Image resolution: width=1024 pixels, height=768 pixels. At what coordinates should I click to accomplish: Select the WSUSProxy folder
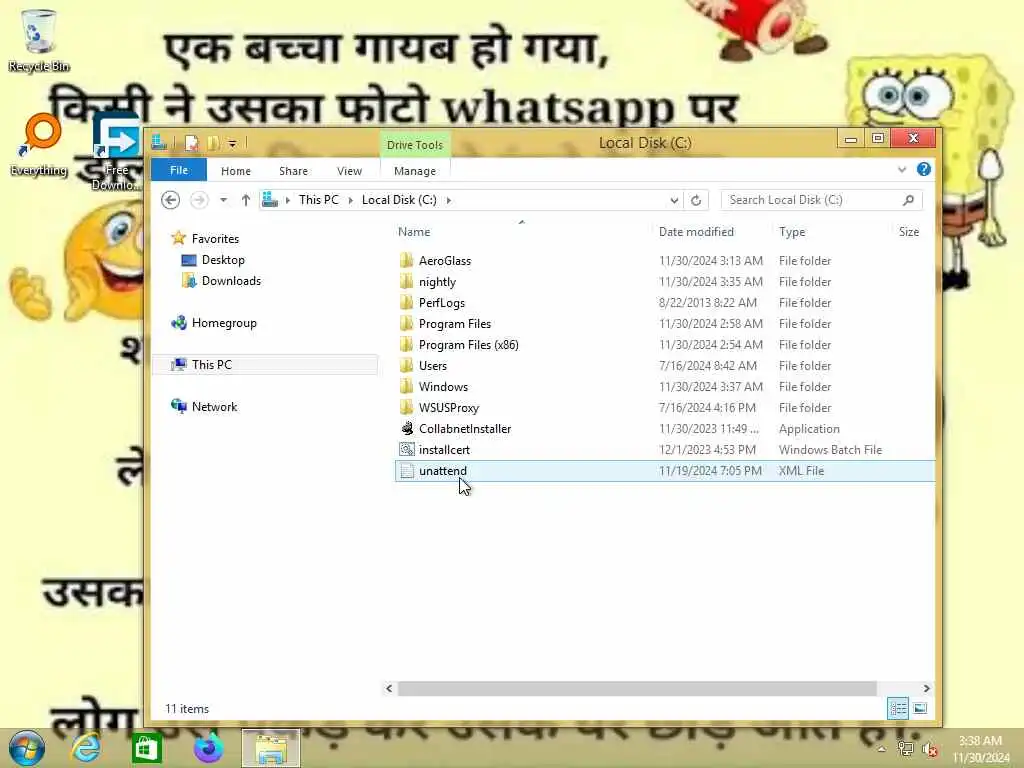449,408
